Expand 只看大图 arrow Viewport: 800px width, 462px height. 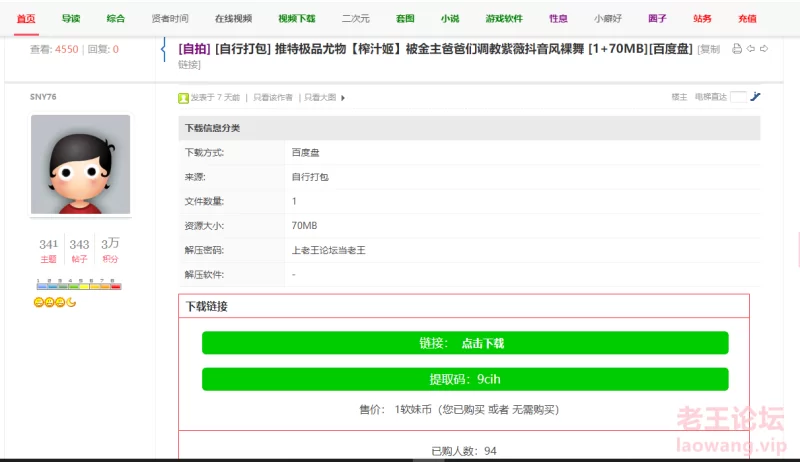(x=343, y=98)
